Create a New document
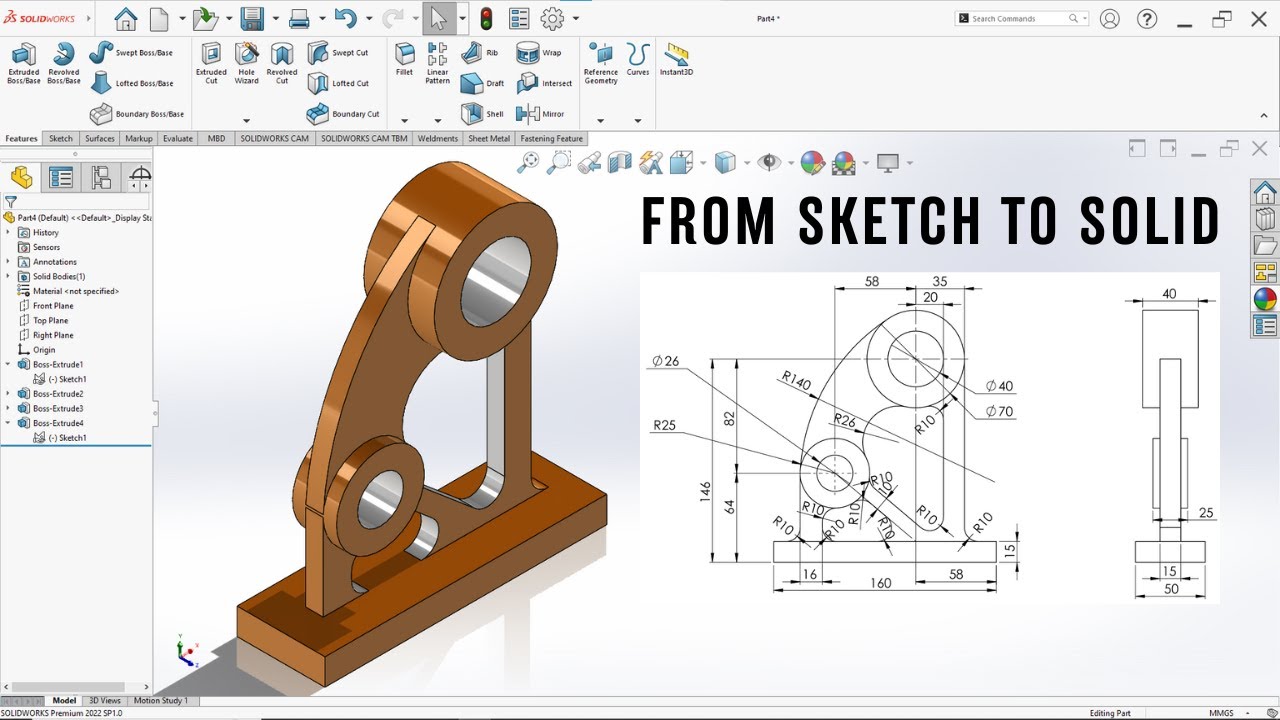 (x=159, y=18)
